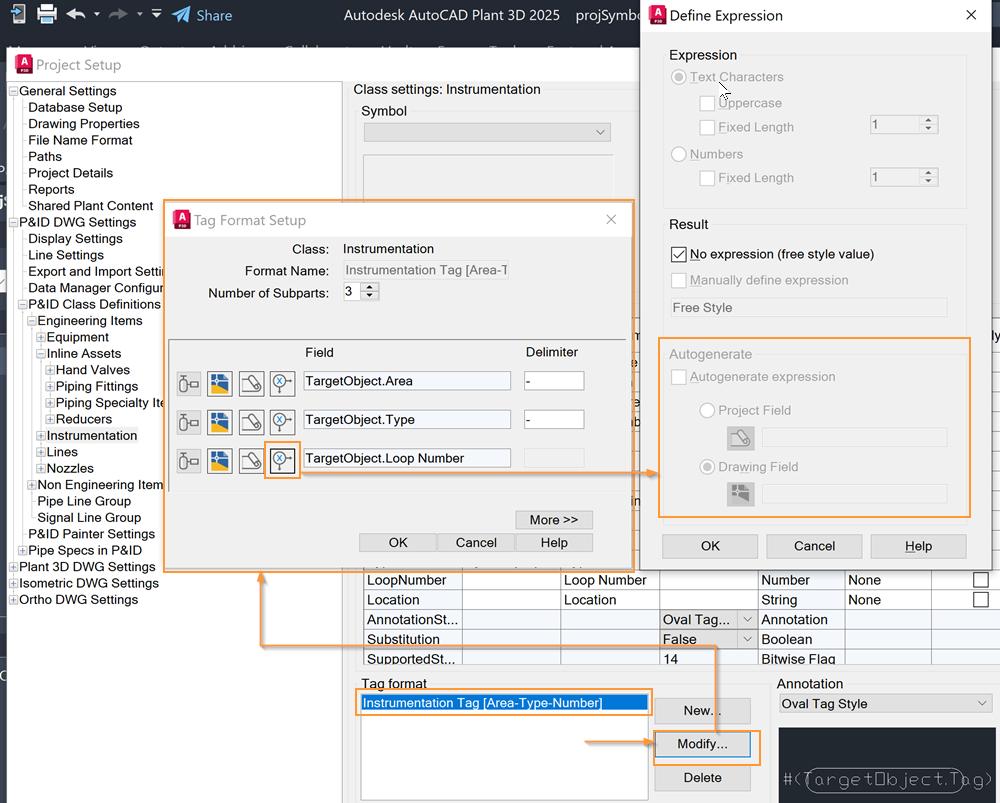Image resolution: width=1000 pixels, height=803 pixels.
Task: Click define expression icon in TargetObject.Type row
Action: [282, 422]
